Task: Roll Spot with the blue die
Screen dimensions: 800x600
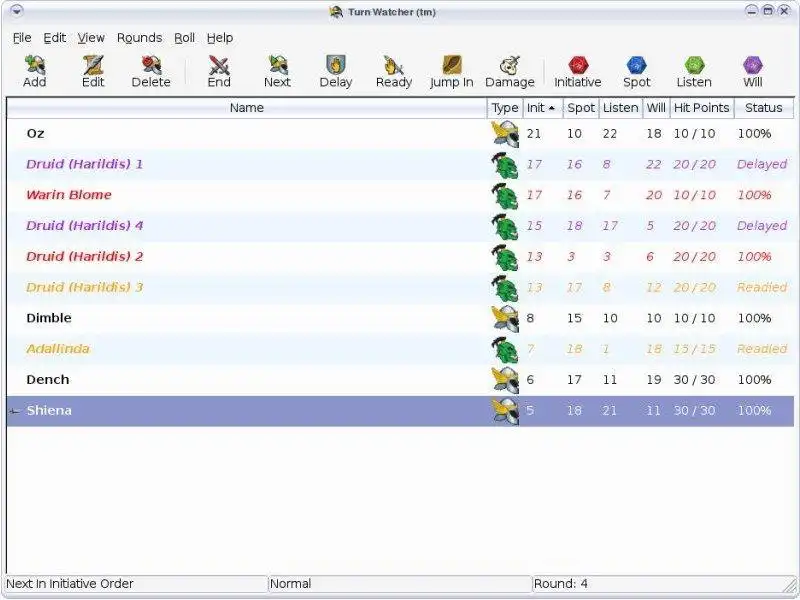Action: pos(636,65)
